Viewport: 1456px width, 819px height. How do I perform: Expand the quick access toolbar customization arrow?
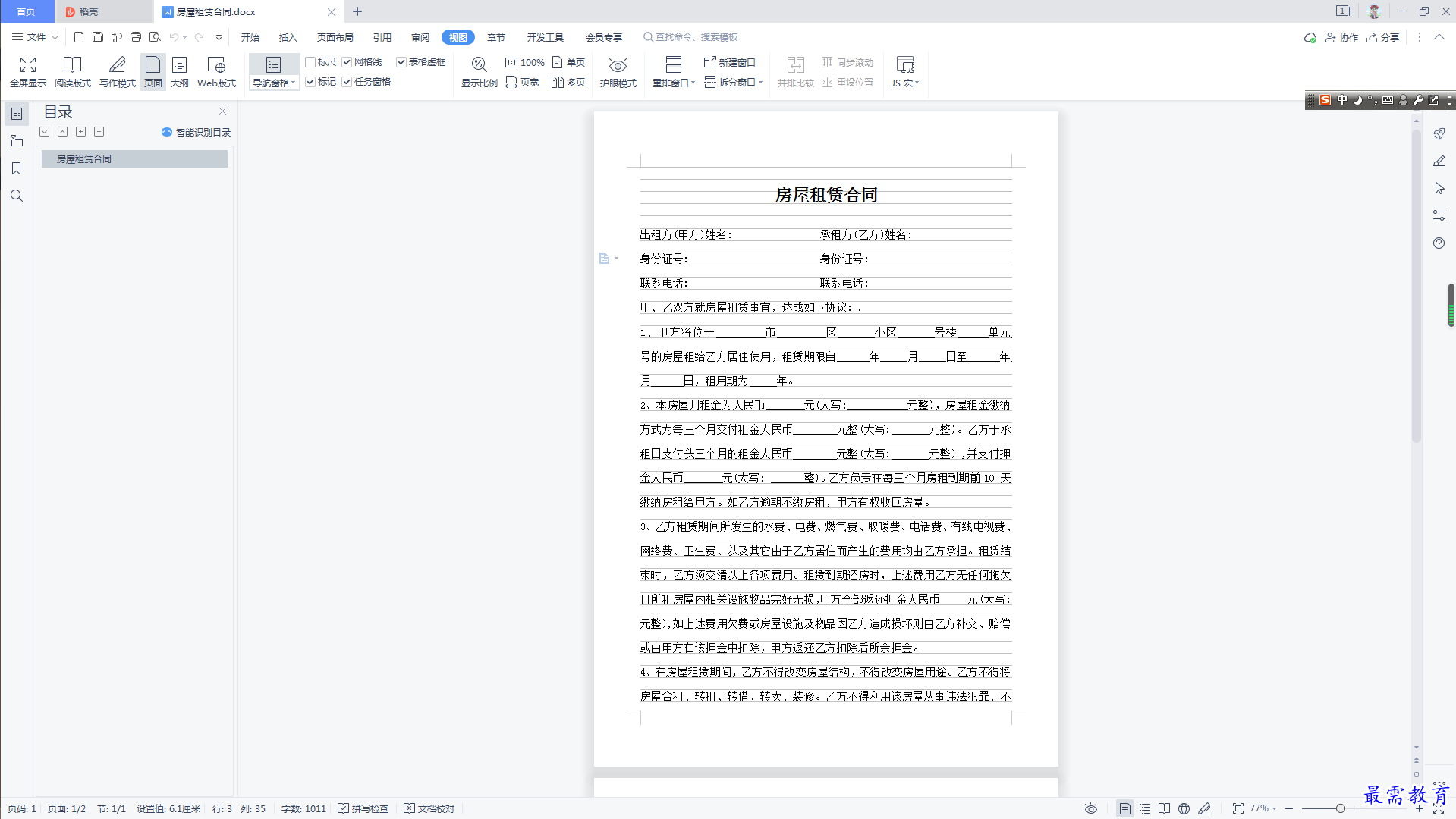(219, 37)
